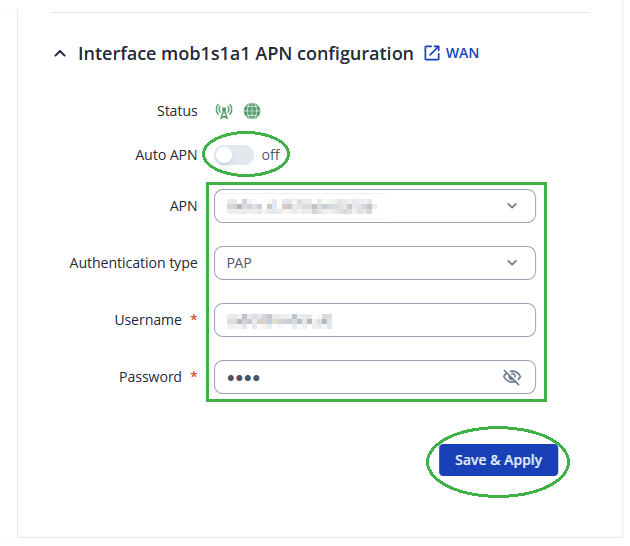Click the APN field's down arrow
This screenshot has height=546, width=630.
pyautogui.click(x=512, y=206)
